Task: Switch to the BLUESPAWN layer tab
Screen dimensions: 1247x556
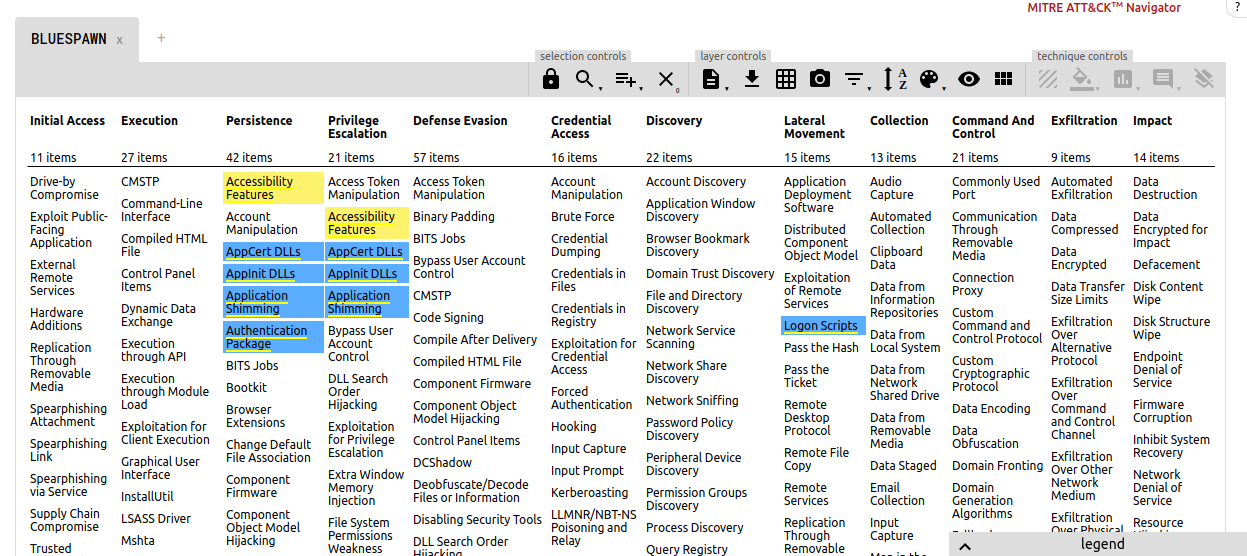Action: point(68,39)
